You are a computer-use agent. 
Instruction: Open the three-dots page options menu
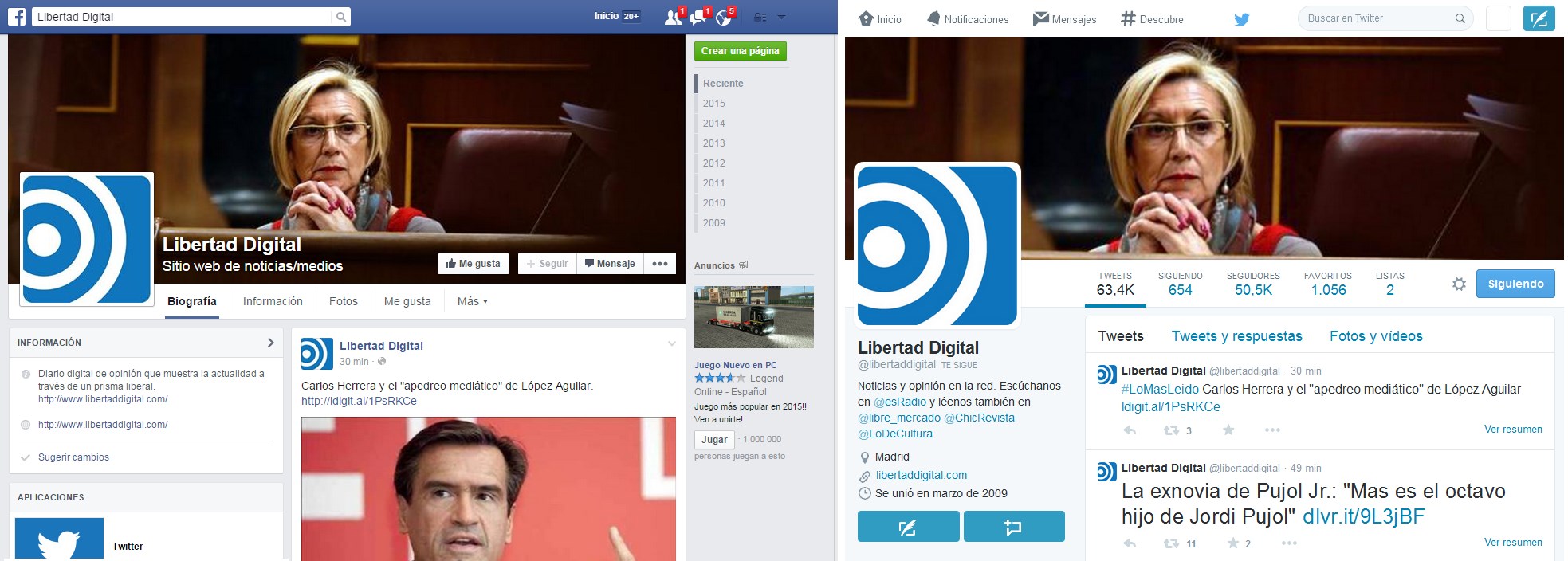[x=660, y=264]
